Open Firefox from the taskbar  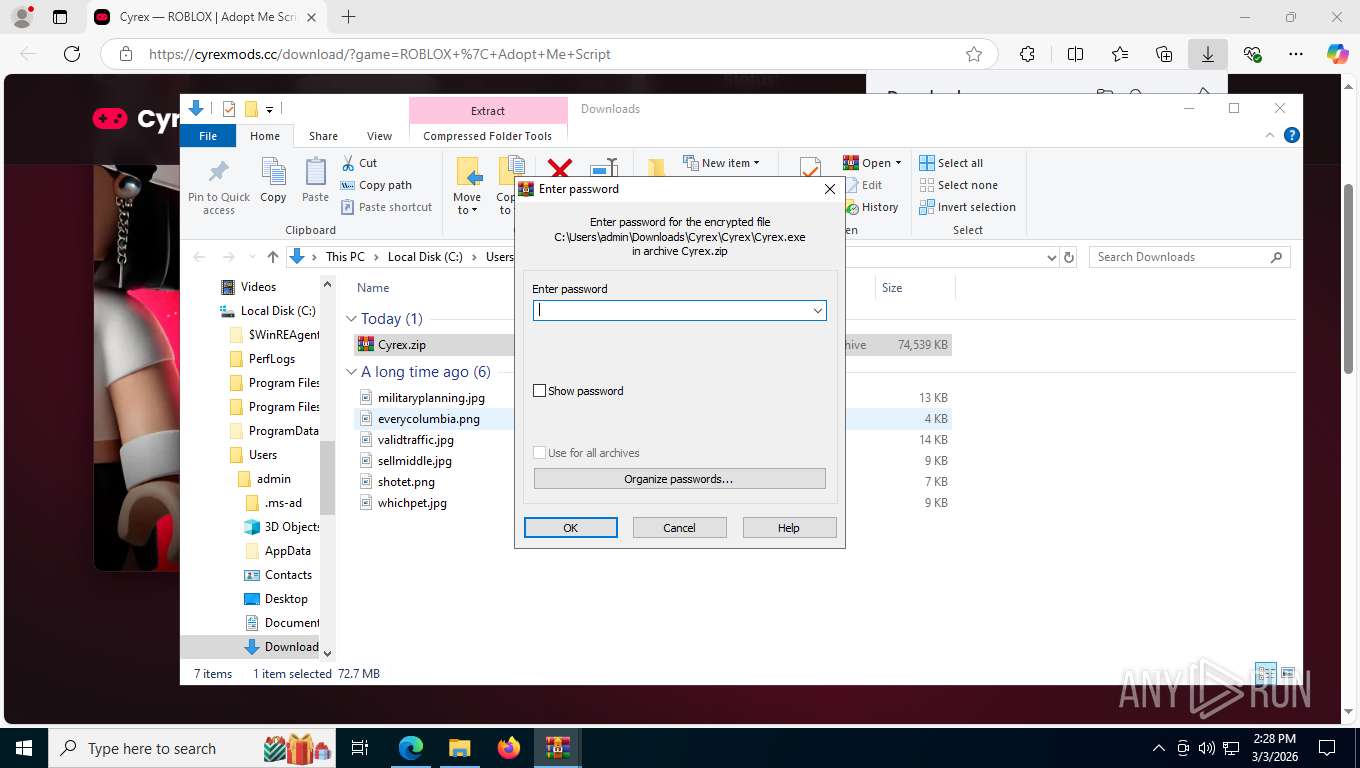point(509,748)
